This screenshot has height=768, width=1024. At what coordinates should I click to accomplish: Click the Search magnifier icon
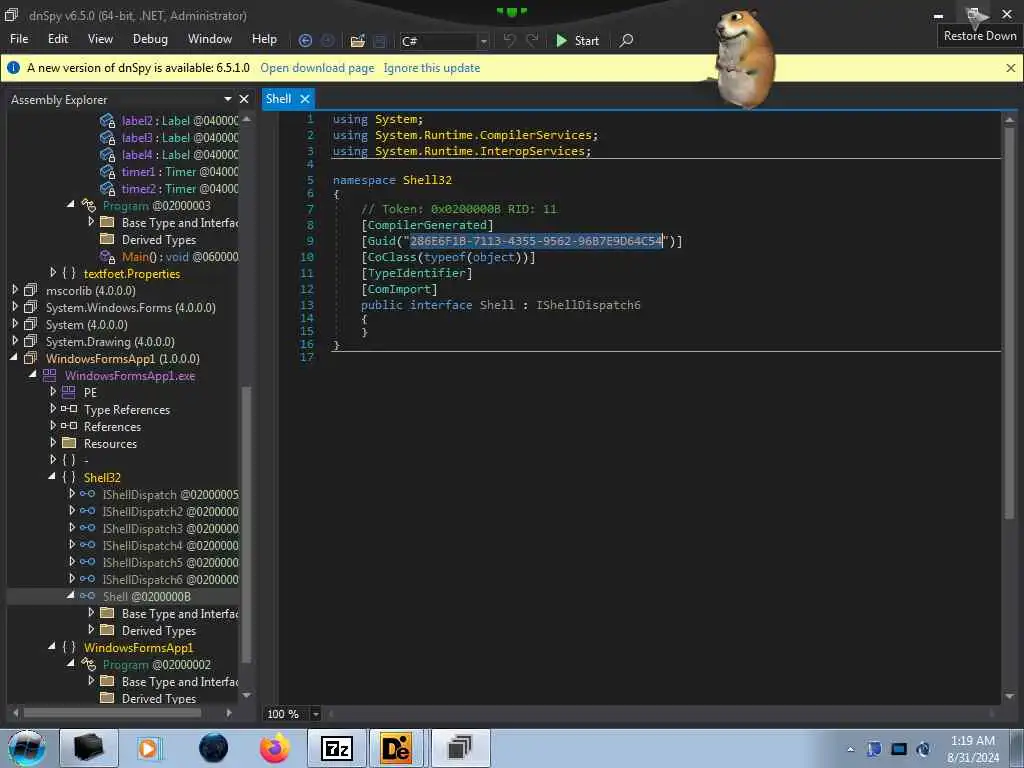[626, 40]
